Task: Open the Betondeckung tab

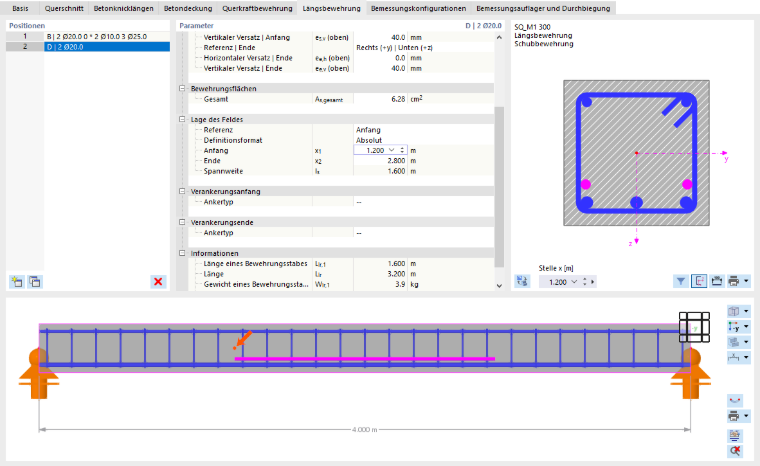Action: pyautogui.click(x=188, y=8)
